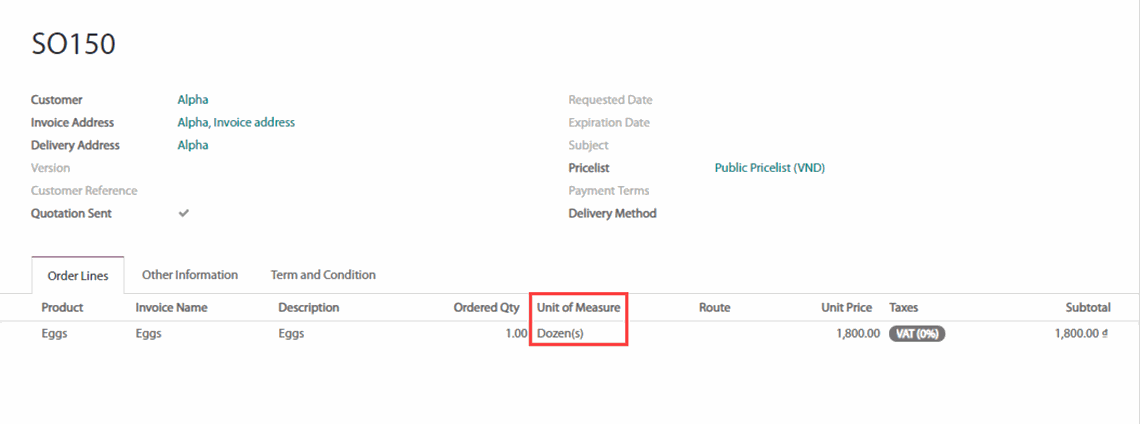Image resolution: width=1140 pixels, height=424 pixels.
Task: Click the Alpha delivery address link
Action: (x=193, y=145)
